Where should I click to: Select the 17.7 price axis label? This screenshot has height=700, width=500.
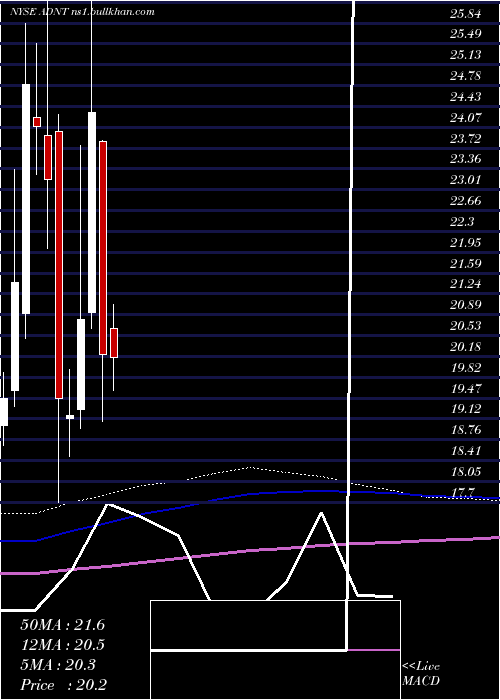(x=462, y=493)
